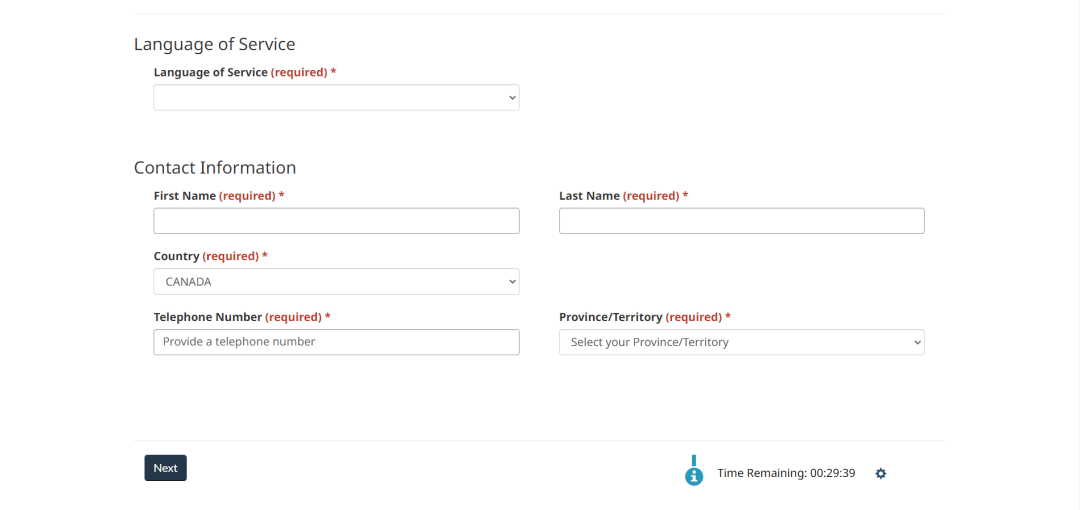Click the chevron on the Language of Service select
This screenshot has width=1080, height=510.
pos(512,98)
